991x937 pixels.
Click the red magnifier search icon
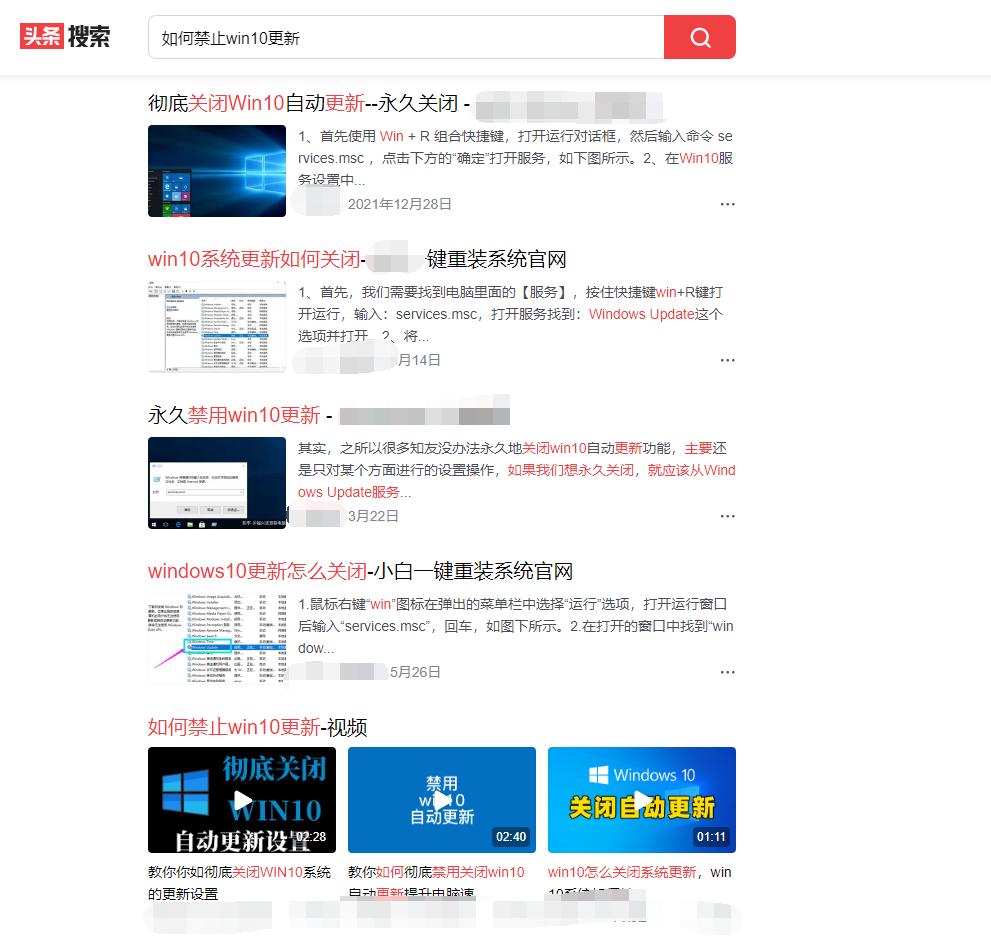pos(699,36)
